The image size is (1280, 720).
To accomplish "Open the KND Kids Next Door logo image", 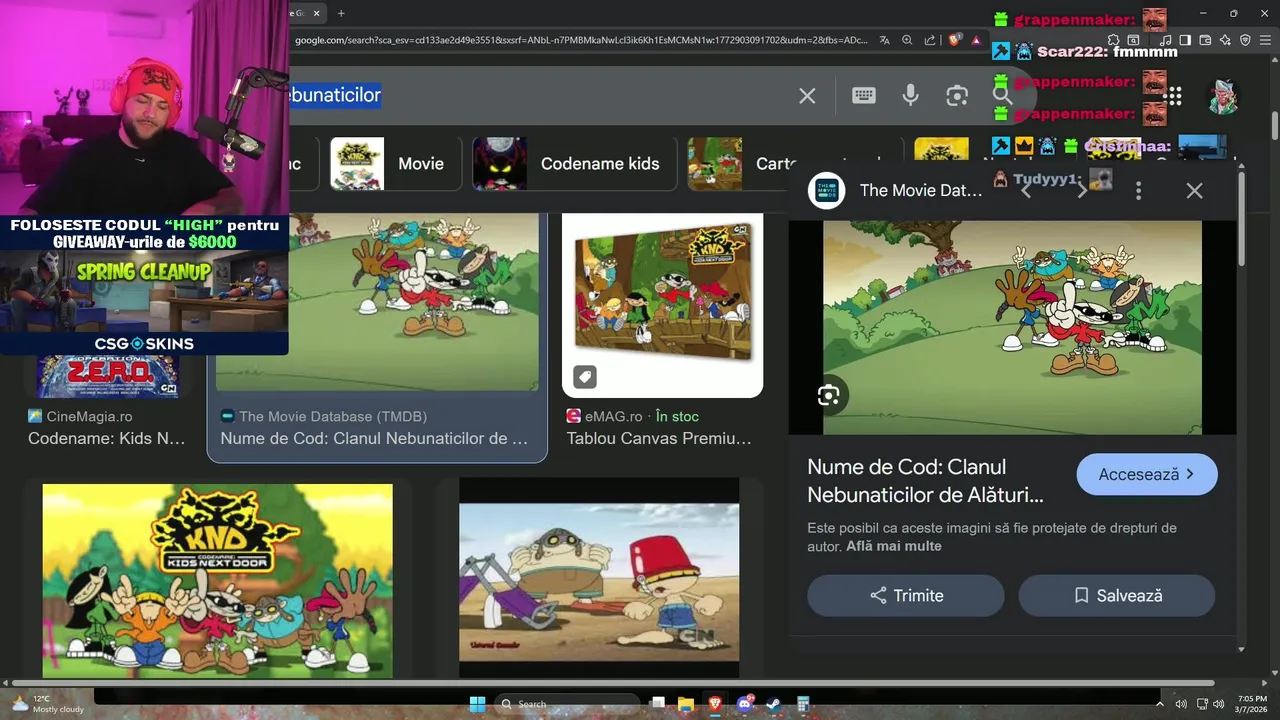I will [217, 581].
